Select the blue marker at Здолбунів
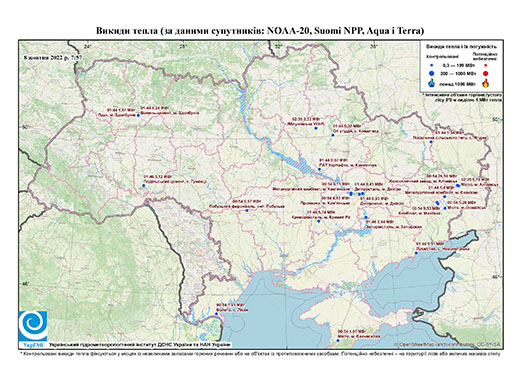This screenshot has width=520, height=368. (x=138, y=115)
